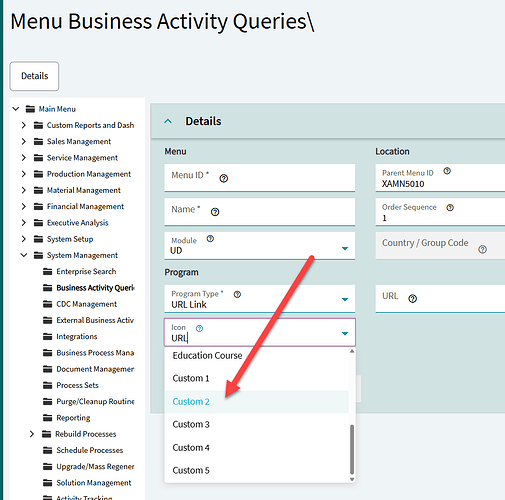Open the Module dropdown arrow
The image size is (505, 500).
[x=345, y=248]
